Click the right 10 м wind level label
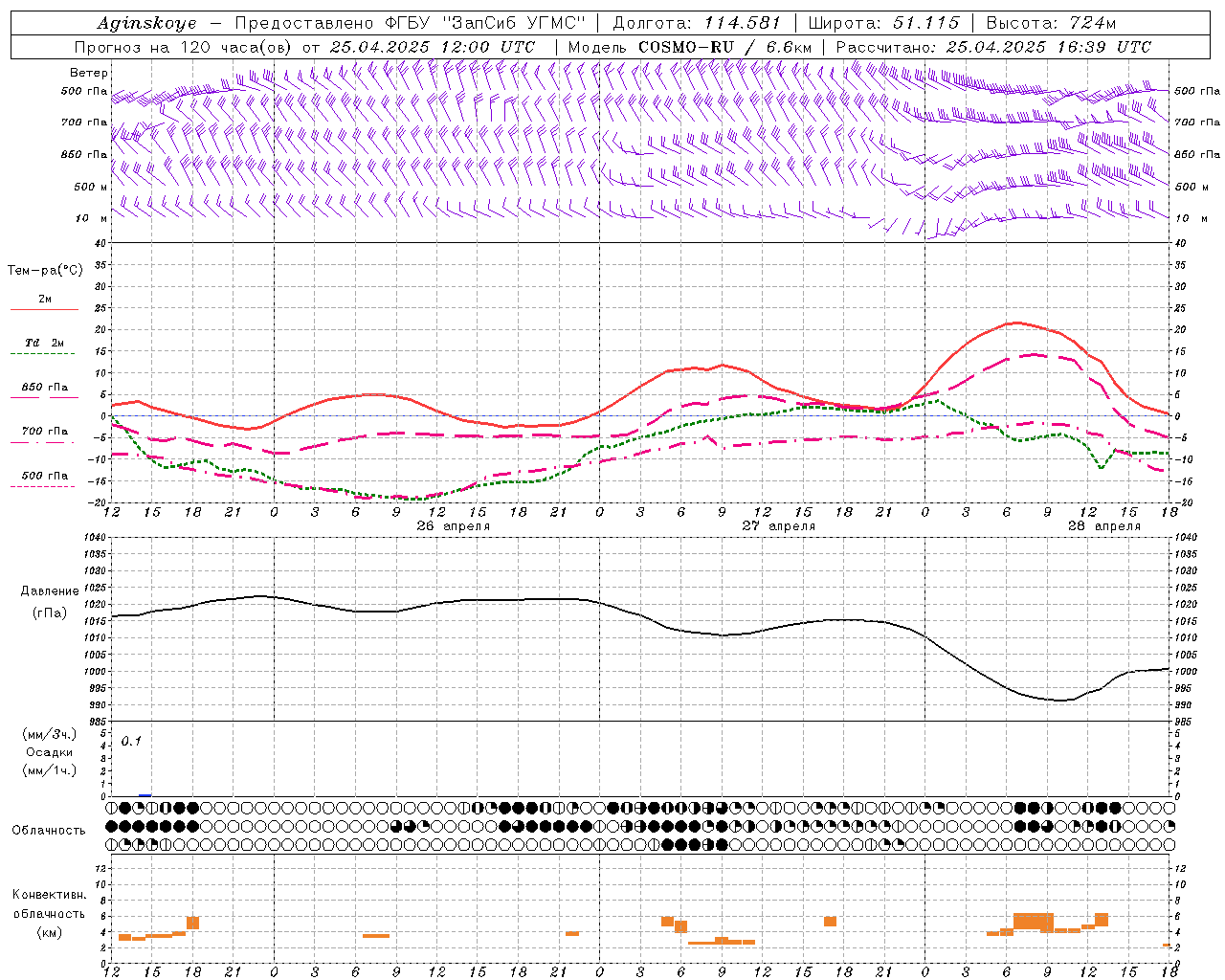1225x980 pixels. click(1191, 218)
